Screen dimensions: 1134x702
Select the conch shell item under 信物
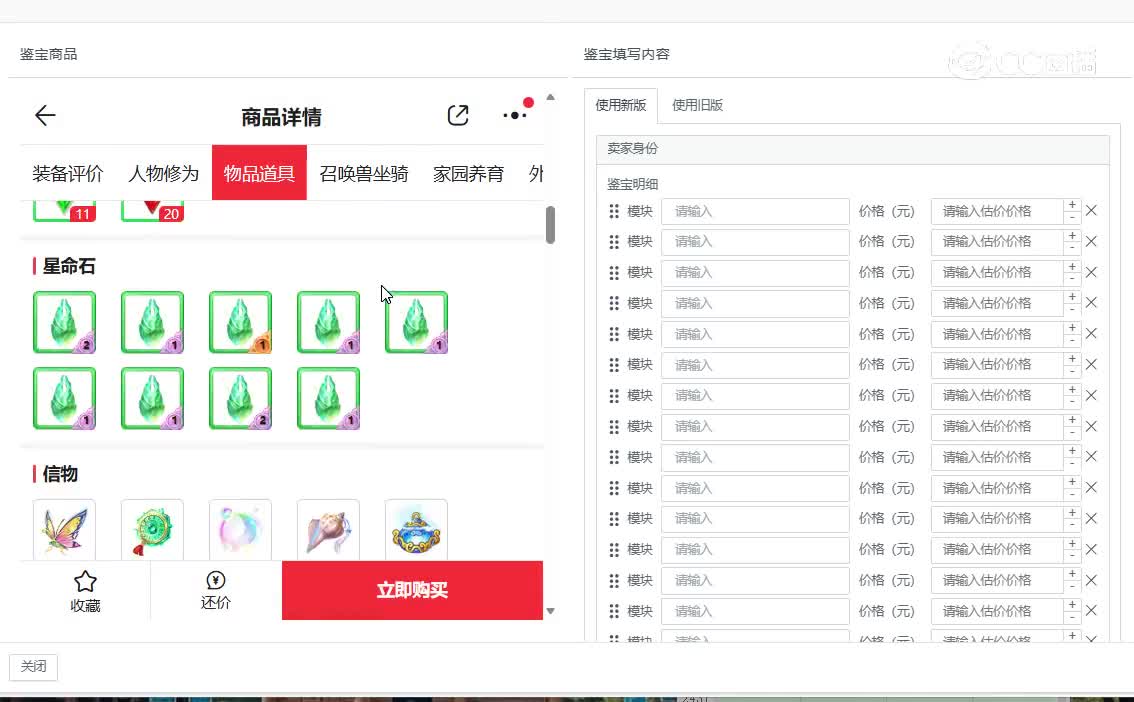(328, 530)
